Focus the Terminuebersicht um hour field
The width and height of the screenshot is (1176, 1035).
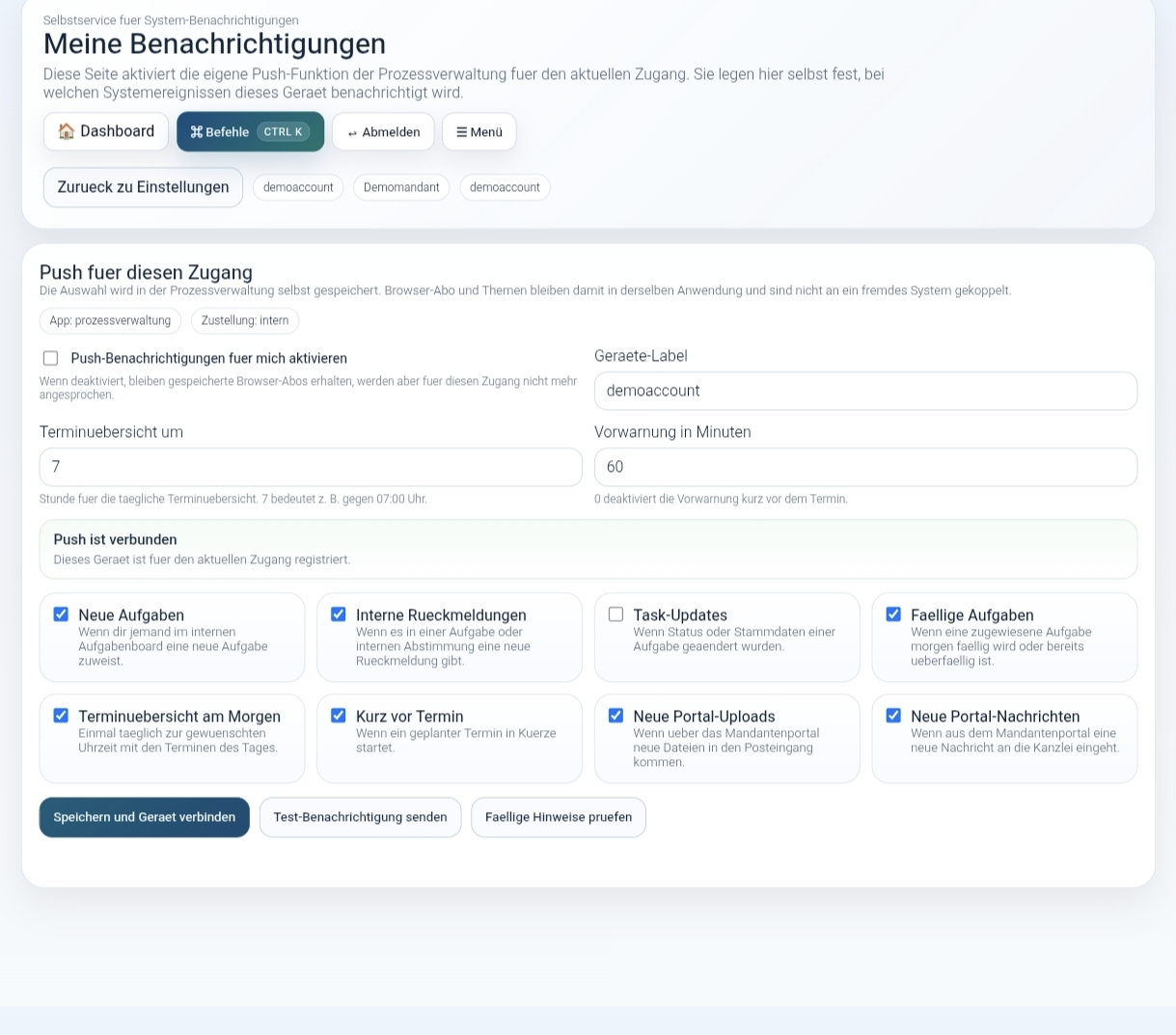pyautogui.click(x=311, y=467)
